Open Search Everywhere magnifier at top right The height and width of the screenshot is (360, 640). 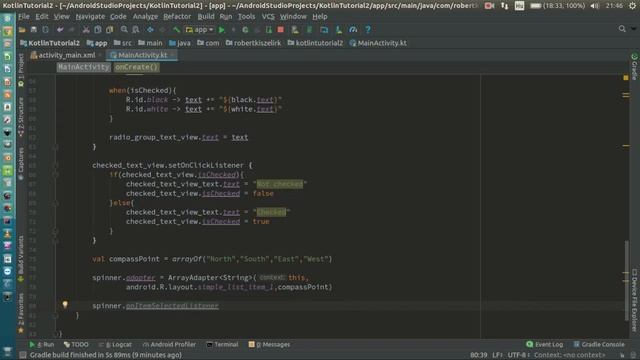click(x=622, y=29)
